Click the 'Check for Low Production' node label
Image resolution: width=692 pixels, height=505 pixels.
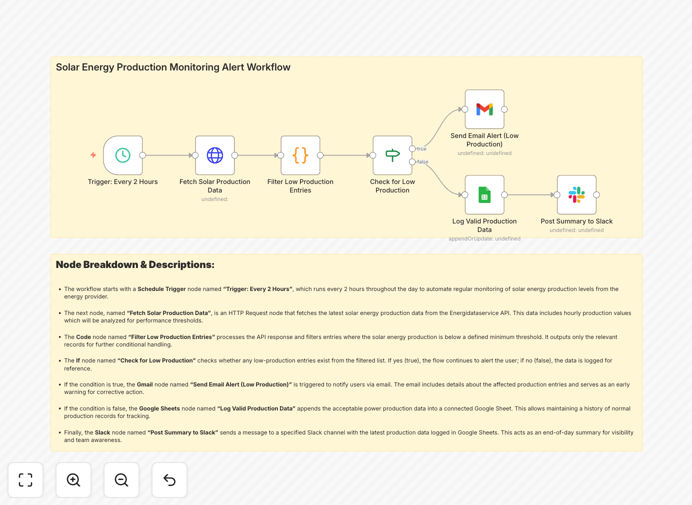click(x=392, y=186)
